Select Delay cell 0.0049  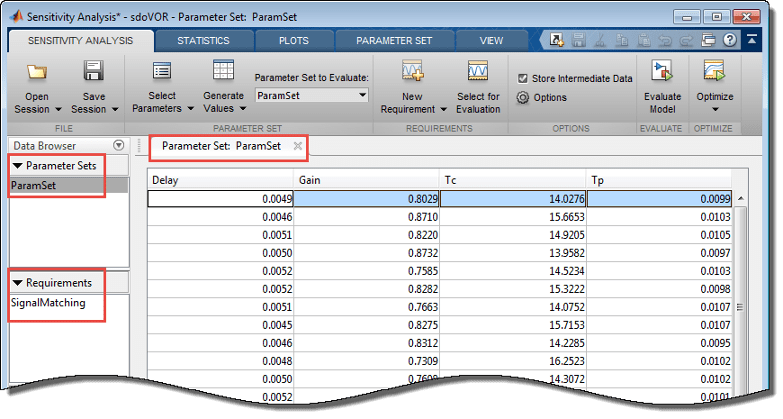pyautogui.click(x=220, y=199)
